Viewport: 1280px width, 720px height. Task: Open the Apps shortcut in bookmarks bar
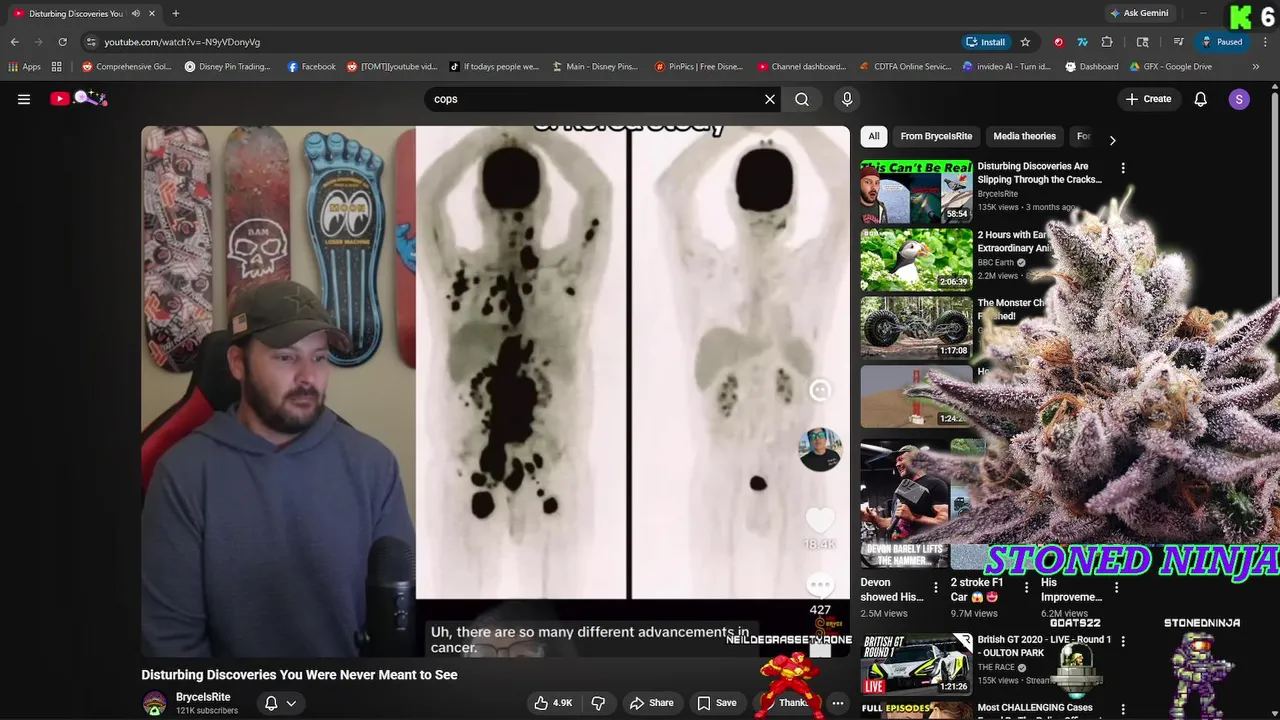click(25, 67)
